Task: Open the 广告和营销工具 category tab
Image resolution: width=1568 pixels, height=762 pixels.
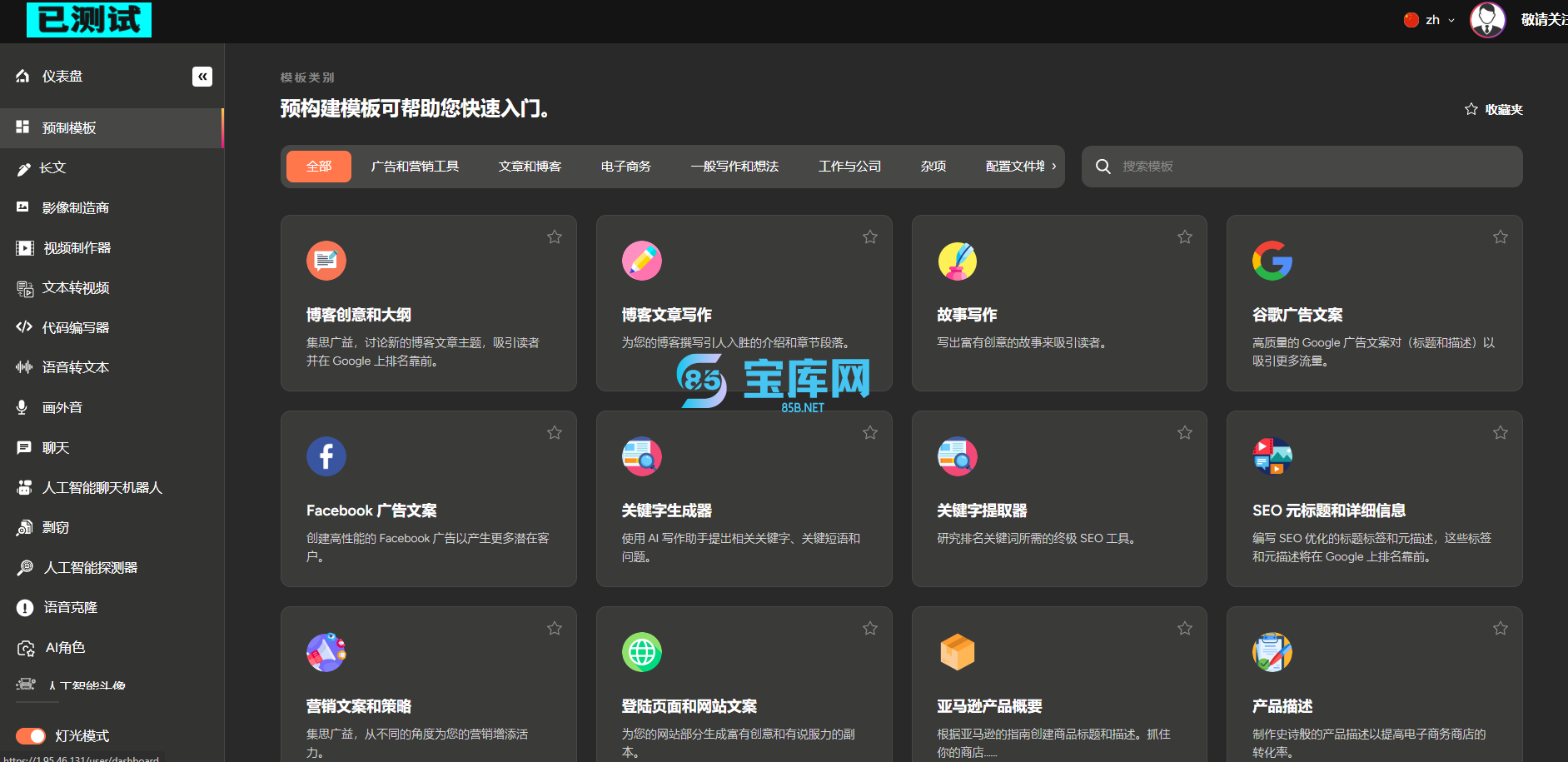Action: pos(415,167)
